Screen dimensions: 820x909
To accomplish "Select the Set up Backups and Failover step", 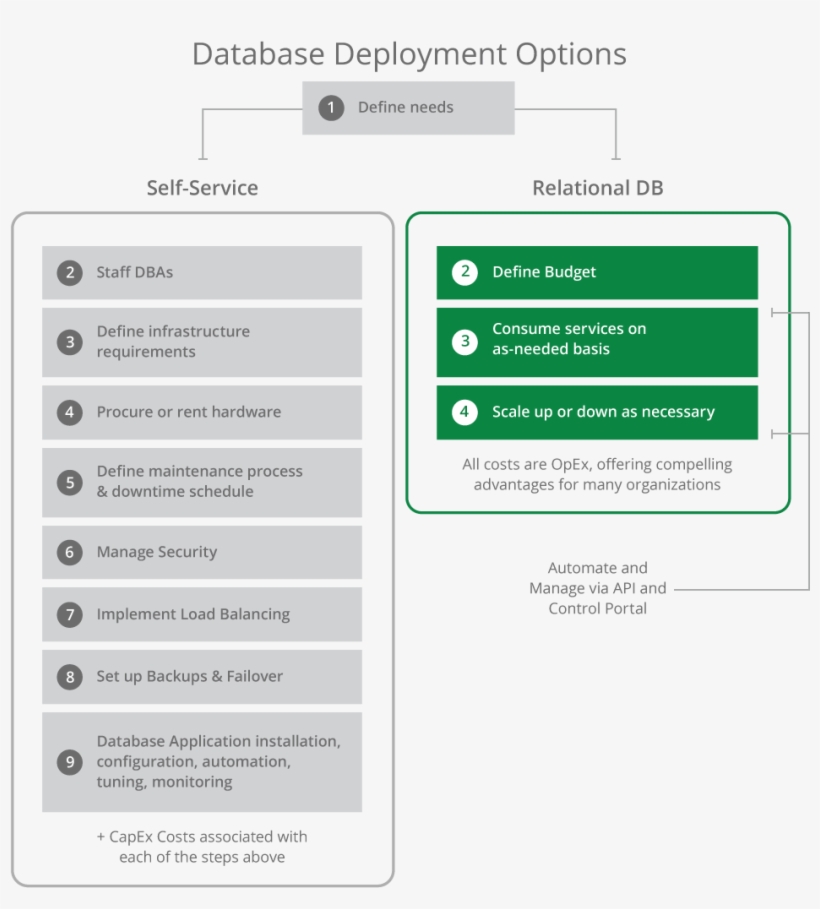I will click(201, 677).
